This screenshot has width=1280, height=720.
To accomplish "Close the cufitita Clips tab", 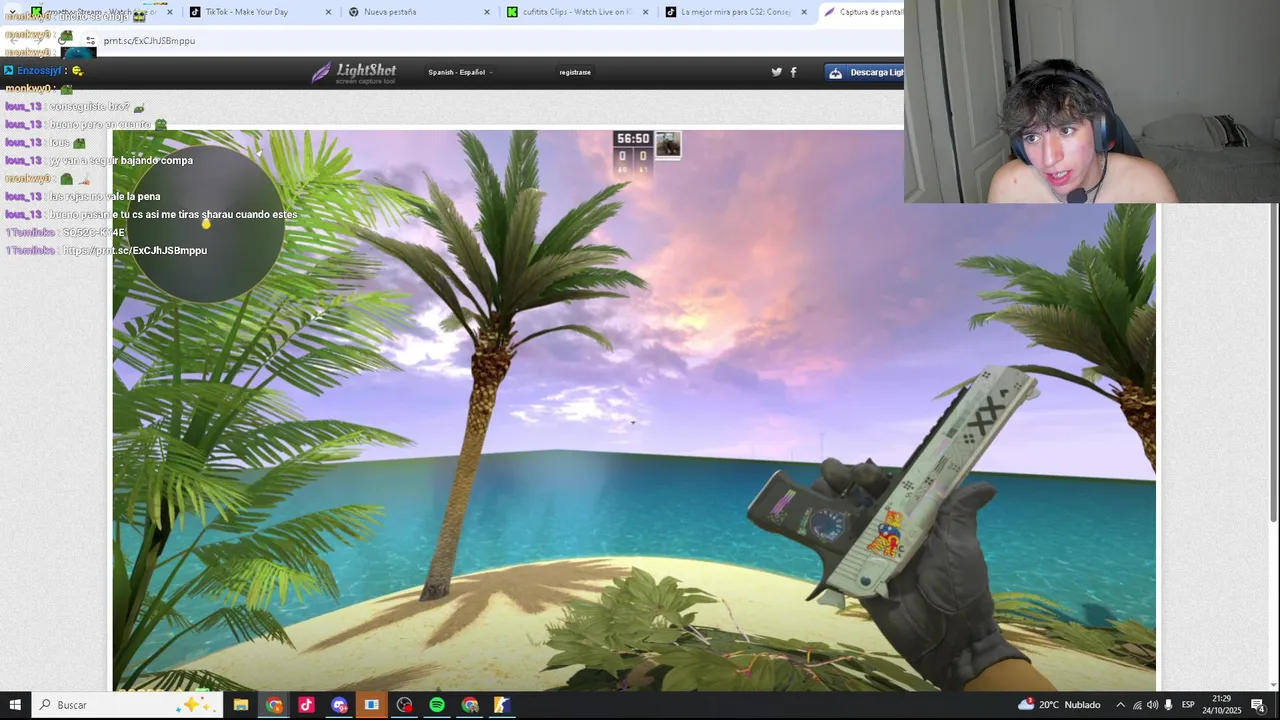I will click(x=646, y=12).
